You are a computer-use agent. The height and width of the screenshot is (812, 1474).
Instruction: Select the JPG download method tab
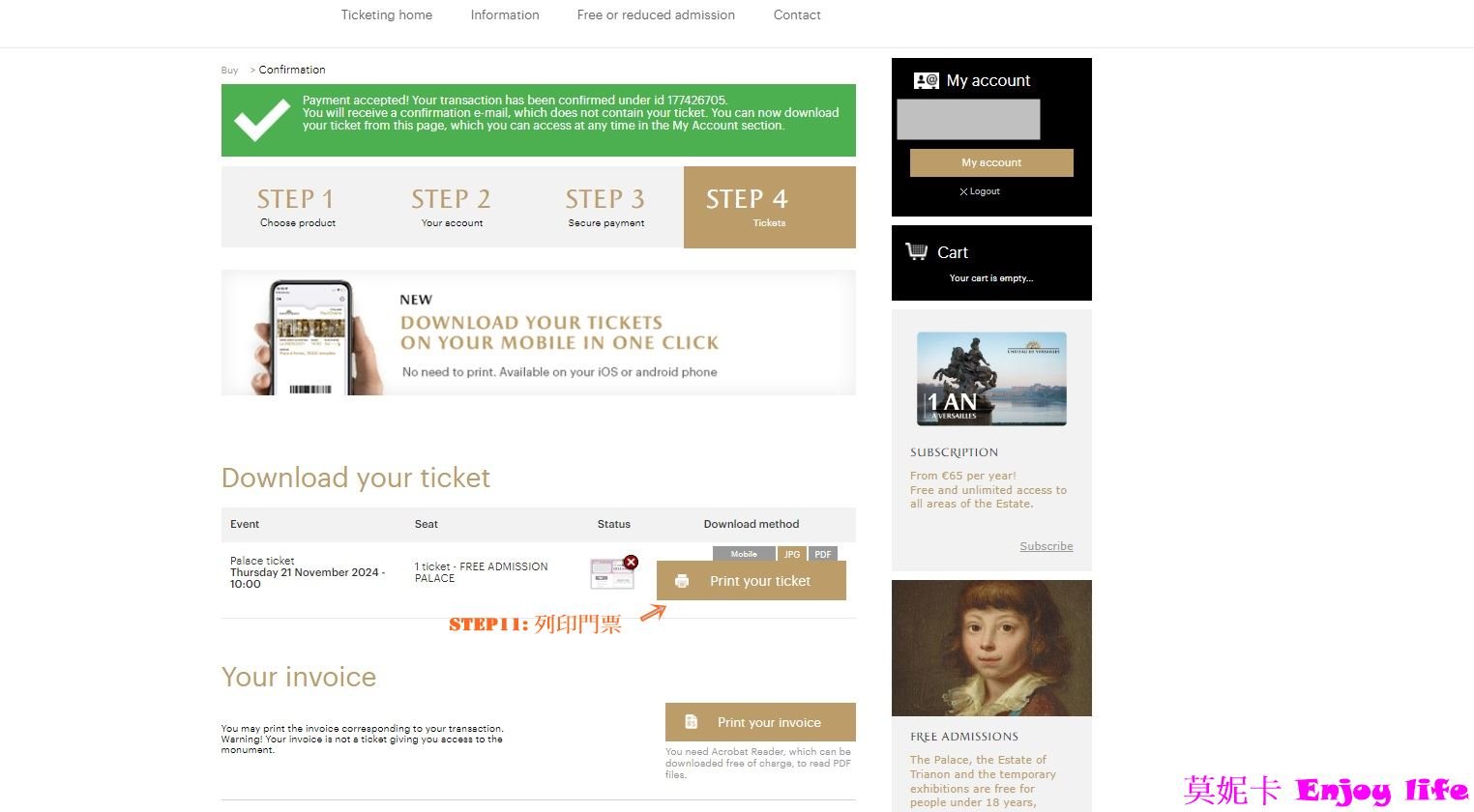pyautogui.click(x=792, y=554)
